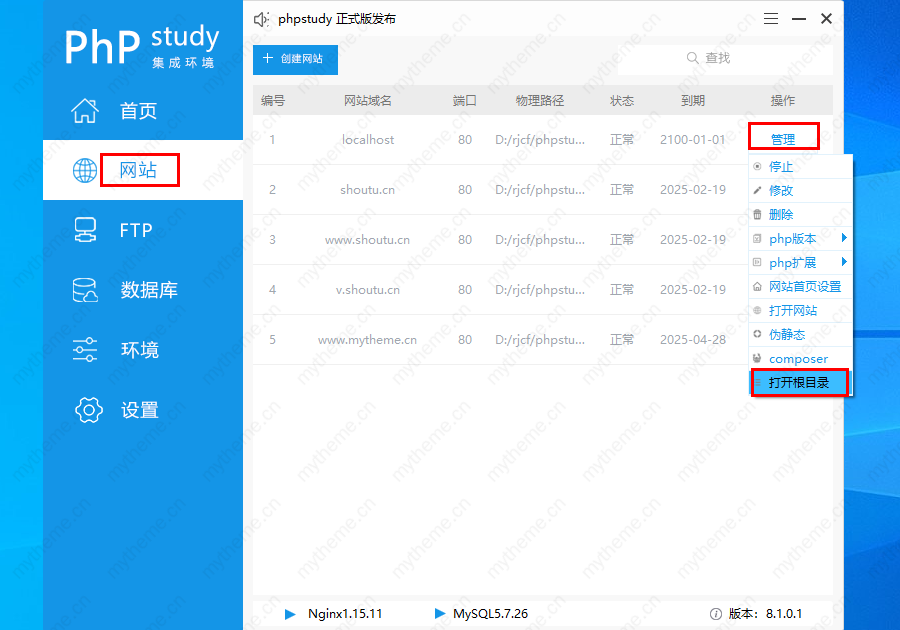
Task: Toggle the MySQL5.7.26 play triangle
Action: tap(440, 614)
